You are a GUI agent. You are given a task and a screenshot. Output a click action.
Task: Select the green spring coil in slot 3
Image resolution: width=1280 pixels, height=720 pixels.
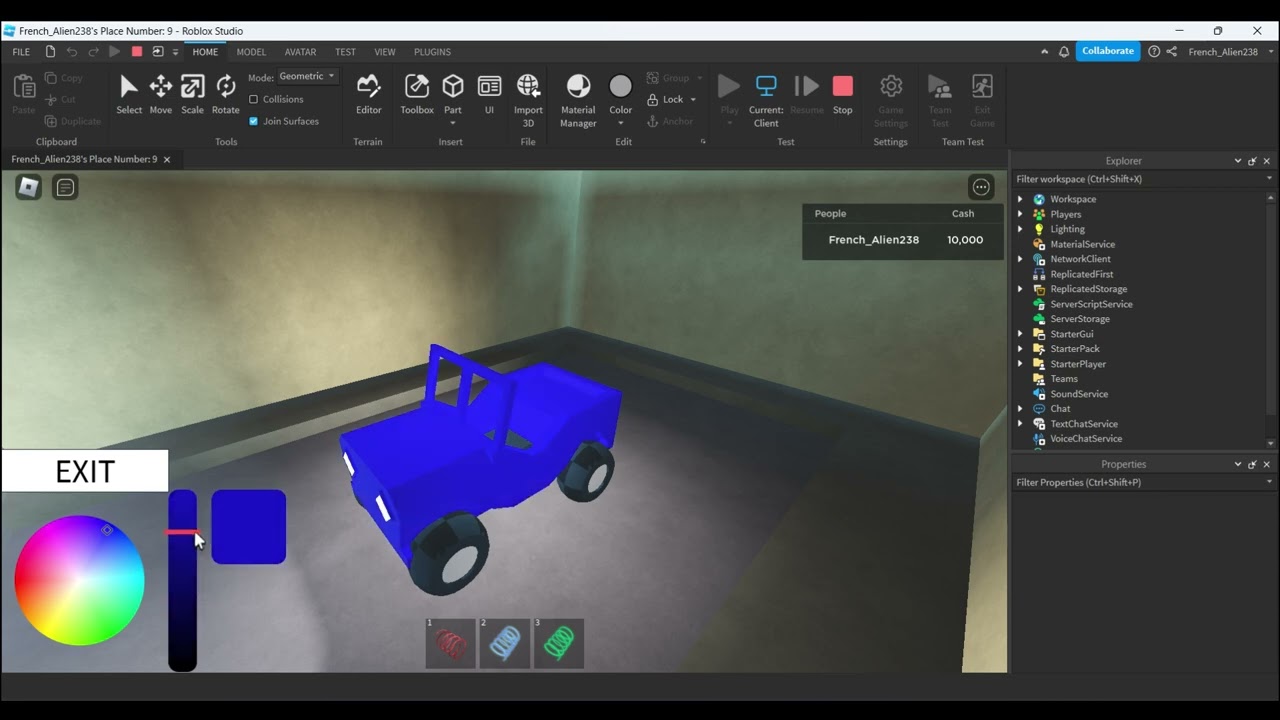(x=558, y=643)
